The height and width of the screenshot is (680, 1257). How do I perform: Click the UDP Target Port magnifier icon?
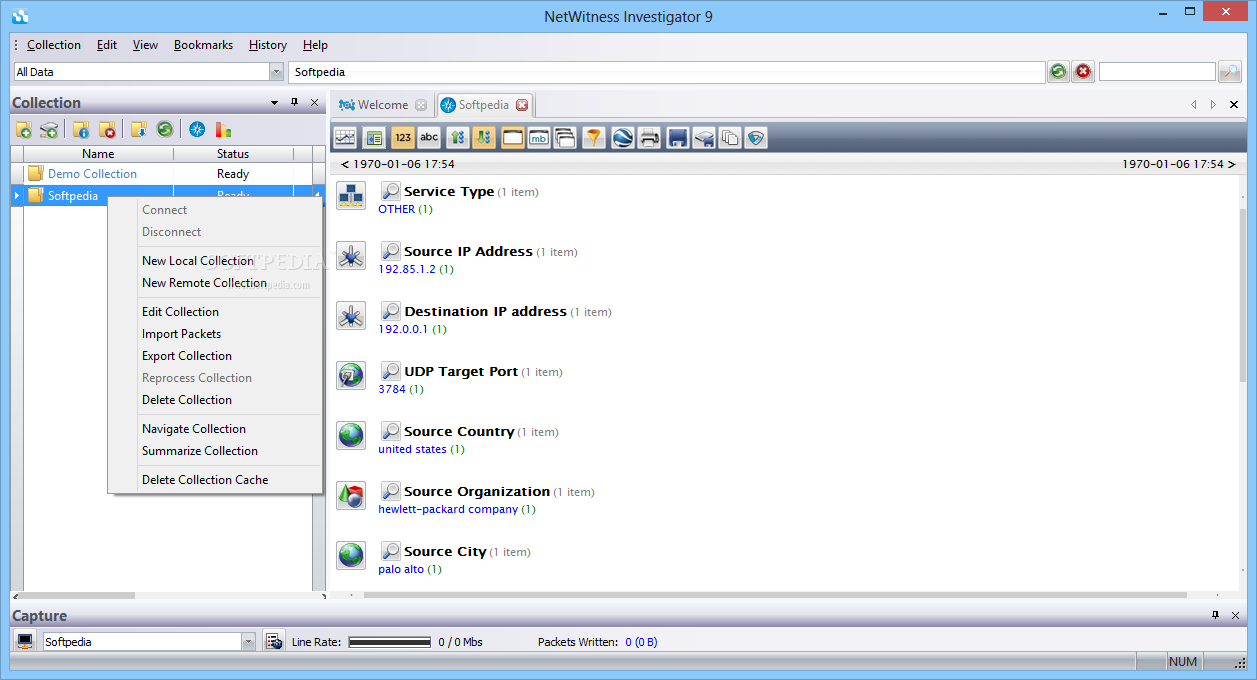click(391, 371)
